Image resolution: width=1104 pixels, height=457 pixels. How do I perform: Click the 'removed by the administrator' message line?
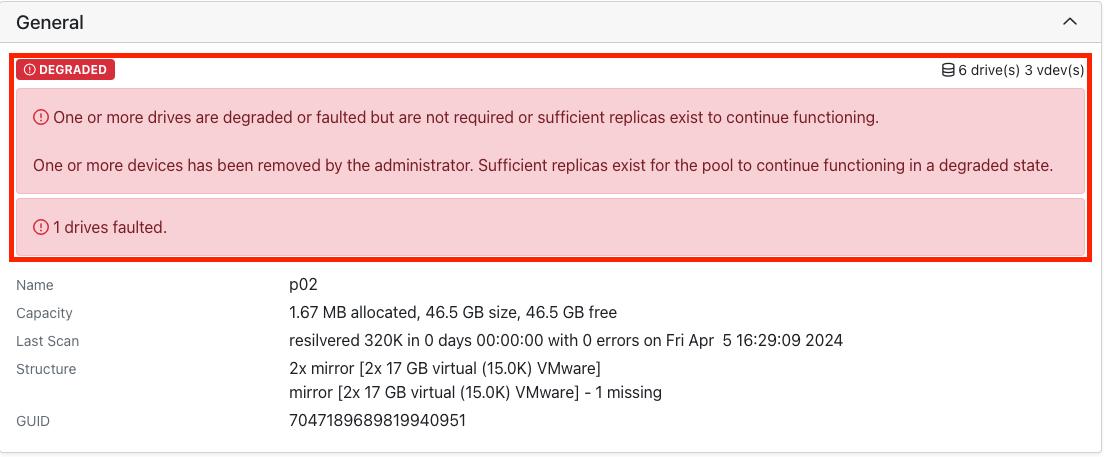pos(542,165)
